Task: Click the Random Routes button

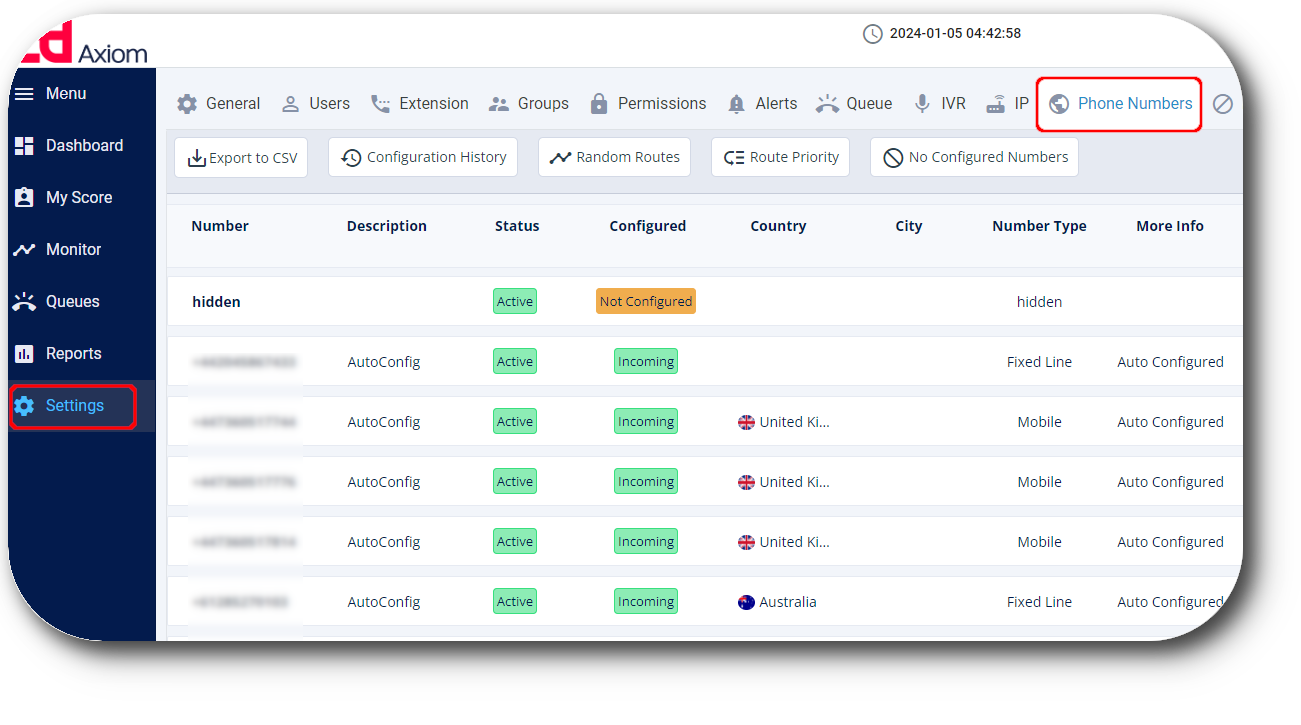Action: [x=614, y=157]
